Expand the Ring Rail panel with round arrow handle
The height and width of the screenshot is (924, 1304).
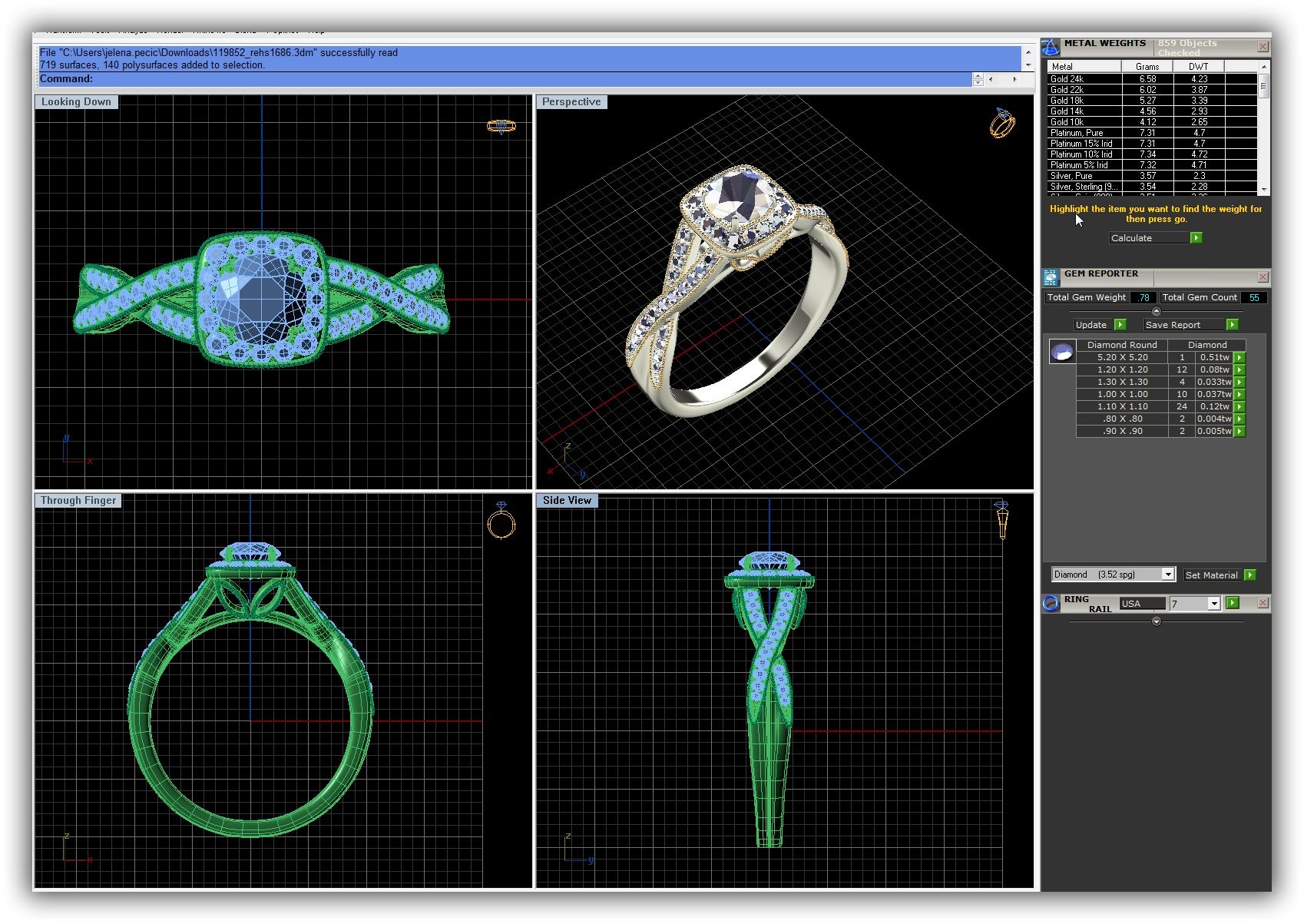pos(1157,621)
